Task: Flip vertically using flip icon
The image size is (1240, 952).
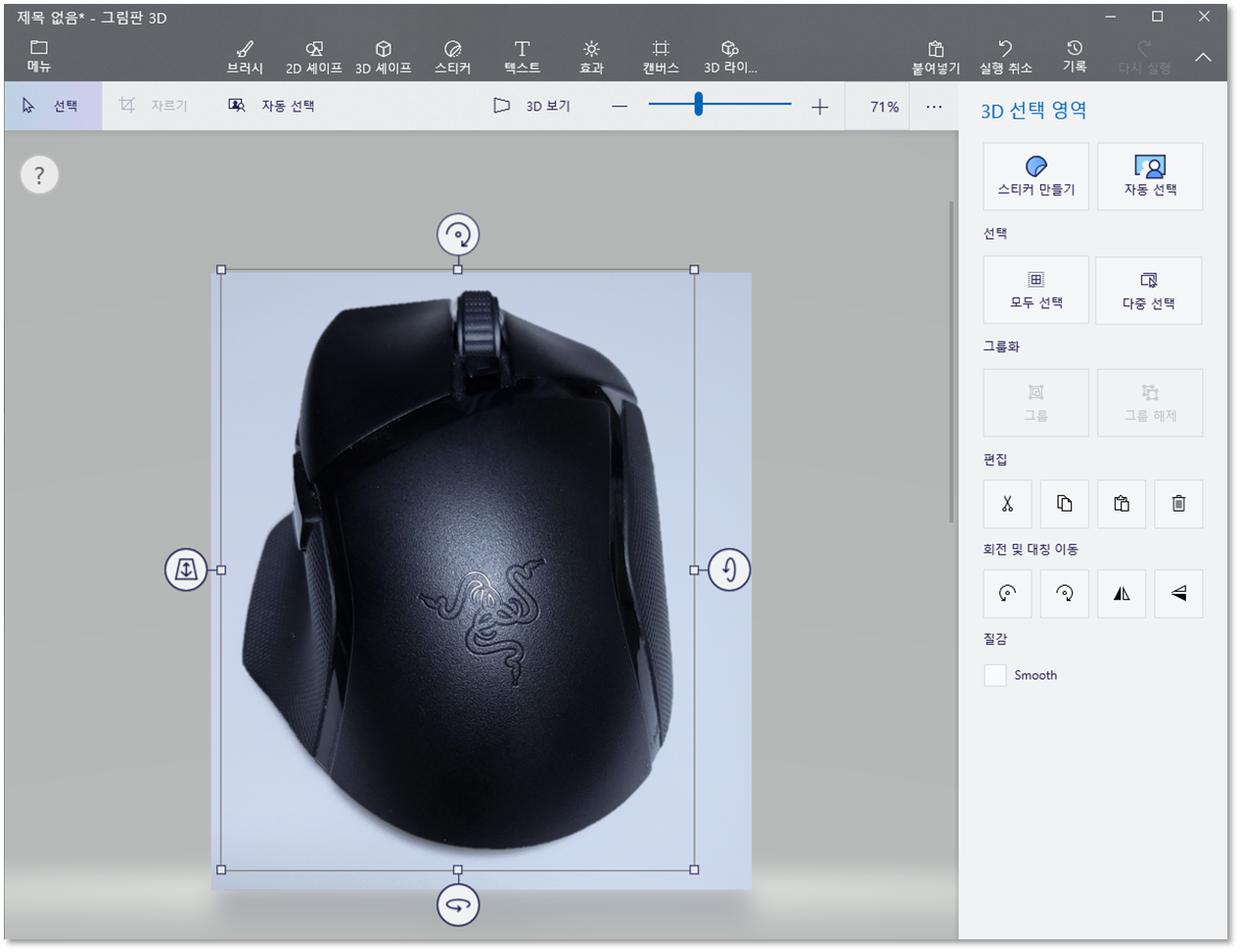Action: pos(1178,593)
